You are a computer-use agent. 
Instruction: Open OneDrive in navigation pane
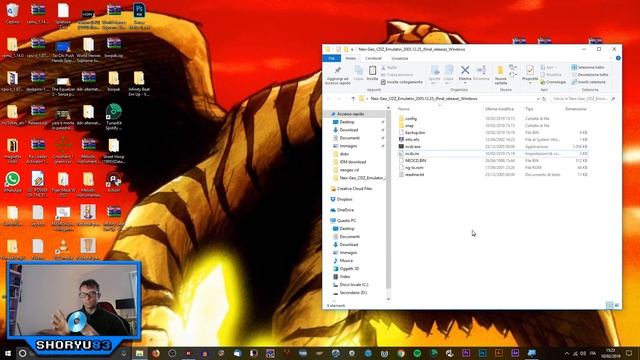click(x=345, y=210)
